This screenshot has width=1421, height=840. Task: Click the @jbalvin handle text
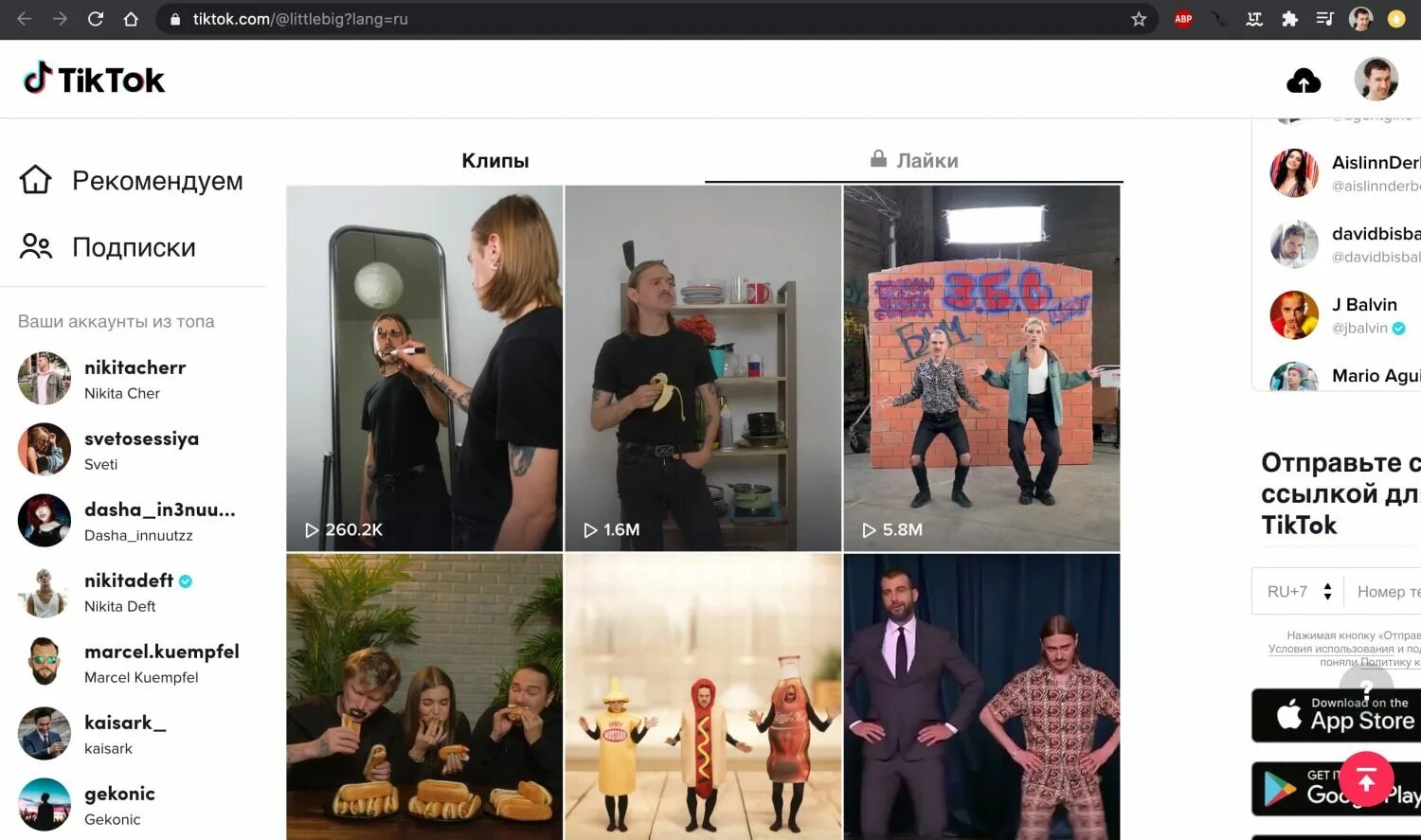[x=1359, y=328]
